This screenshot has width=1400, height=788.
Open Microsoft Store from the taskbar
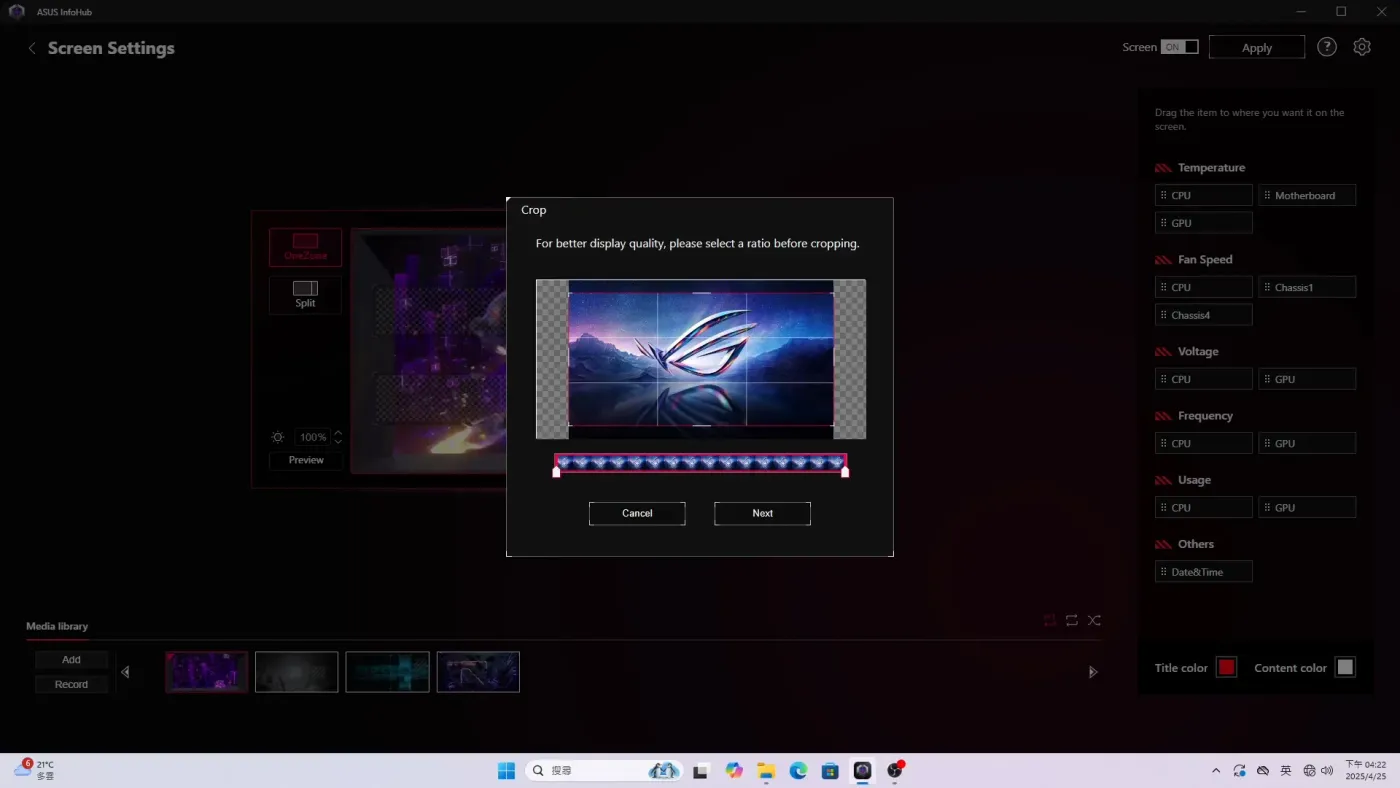point(830,771)
